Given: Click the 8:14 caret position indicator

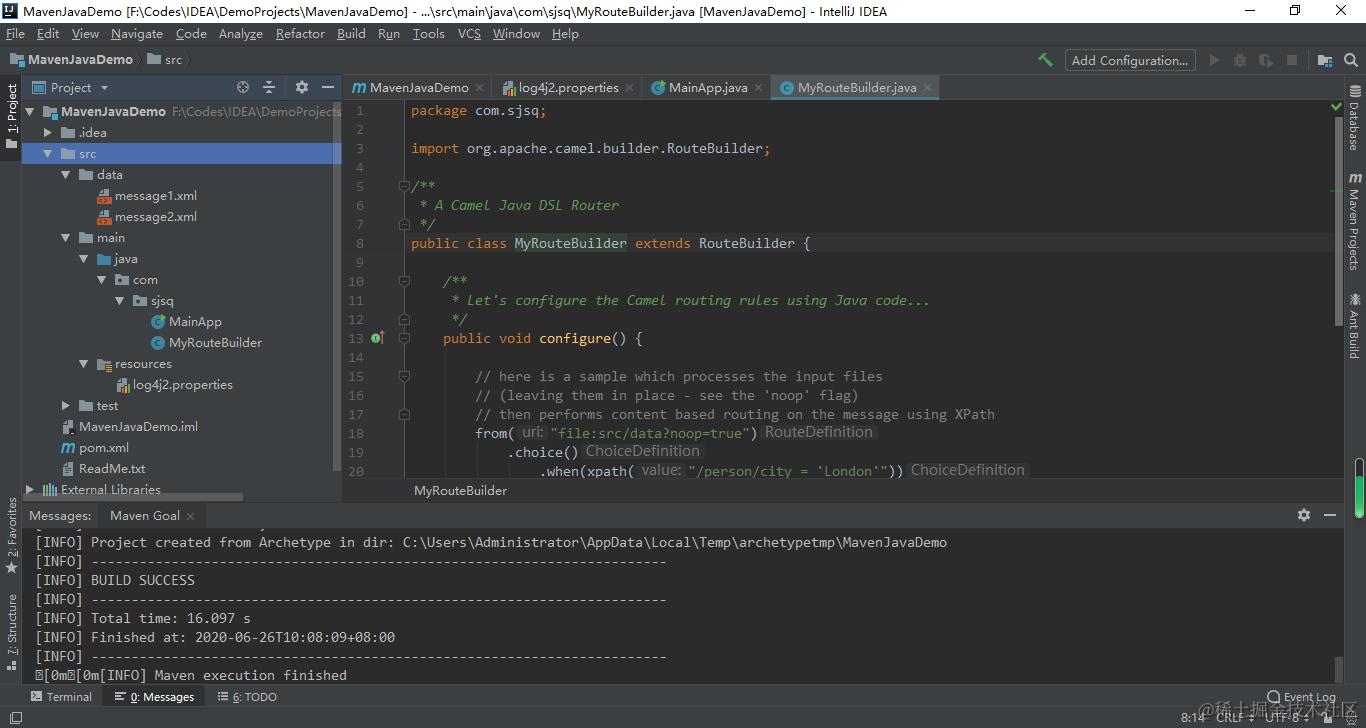Looking at the screenshot, I should pyautogui.click(x=1193, y=717).
